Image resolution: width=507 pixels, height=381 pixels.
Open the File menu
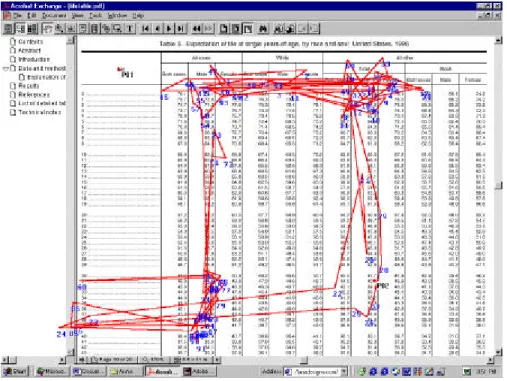pos(17,15)
